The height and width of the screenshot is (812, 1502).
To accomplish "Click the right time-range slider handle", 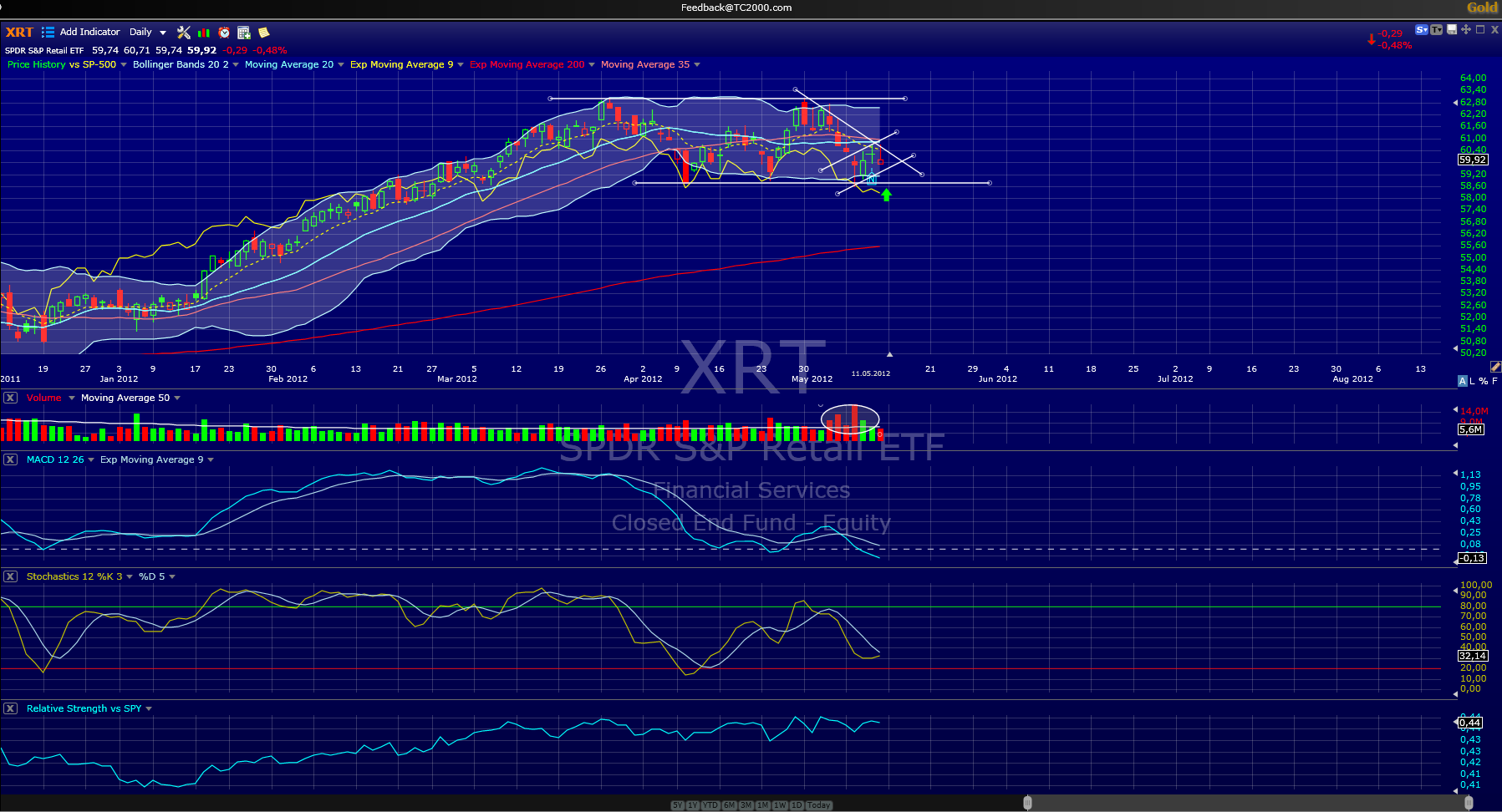I will (1469, 803).
